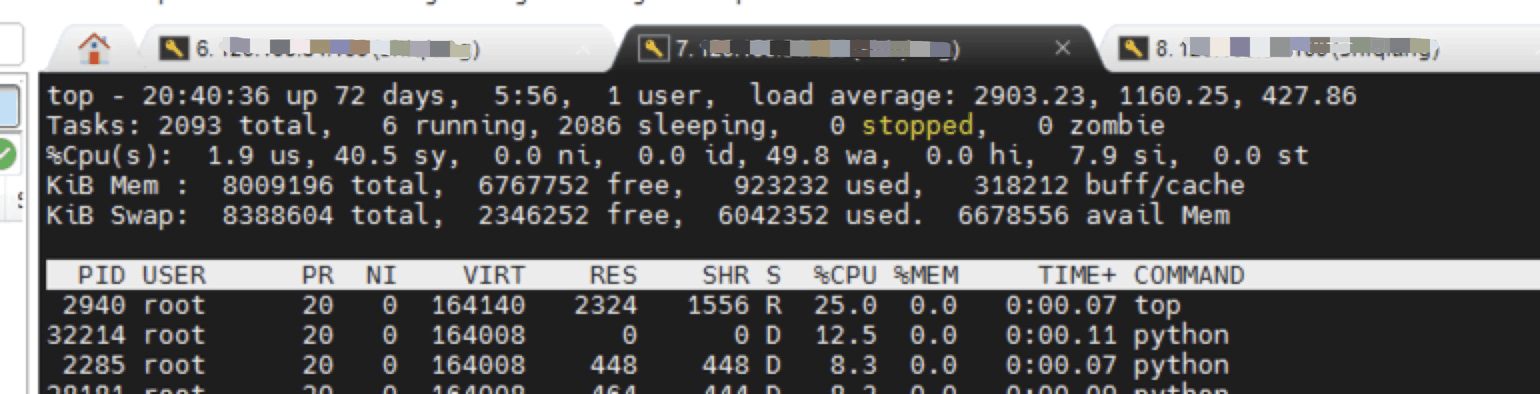Screen dimensions: 1540x394
Task: Click the %MEM column header
Action: (x=925, y=275)
